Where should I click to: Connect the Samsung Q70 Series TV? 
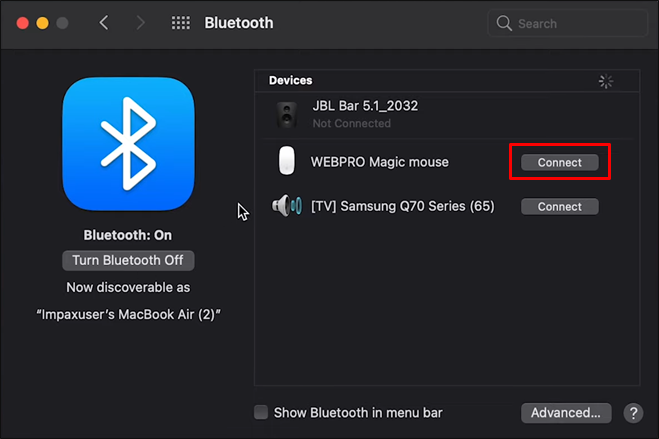(560, 207)
